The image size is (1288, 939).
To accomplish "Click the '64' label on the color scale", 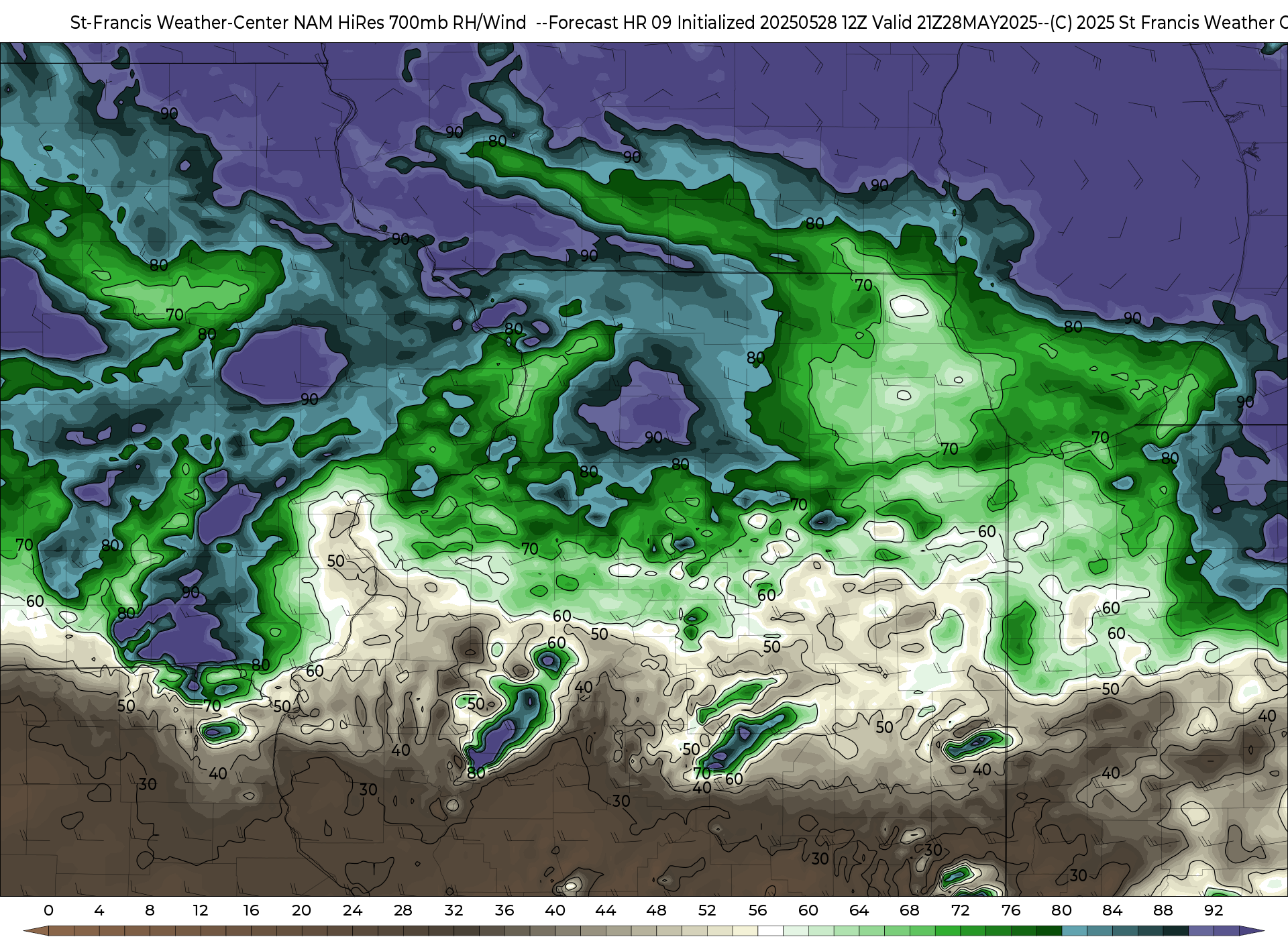I will (859, 910).
